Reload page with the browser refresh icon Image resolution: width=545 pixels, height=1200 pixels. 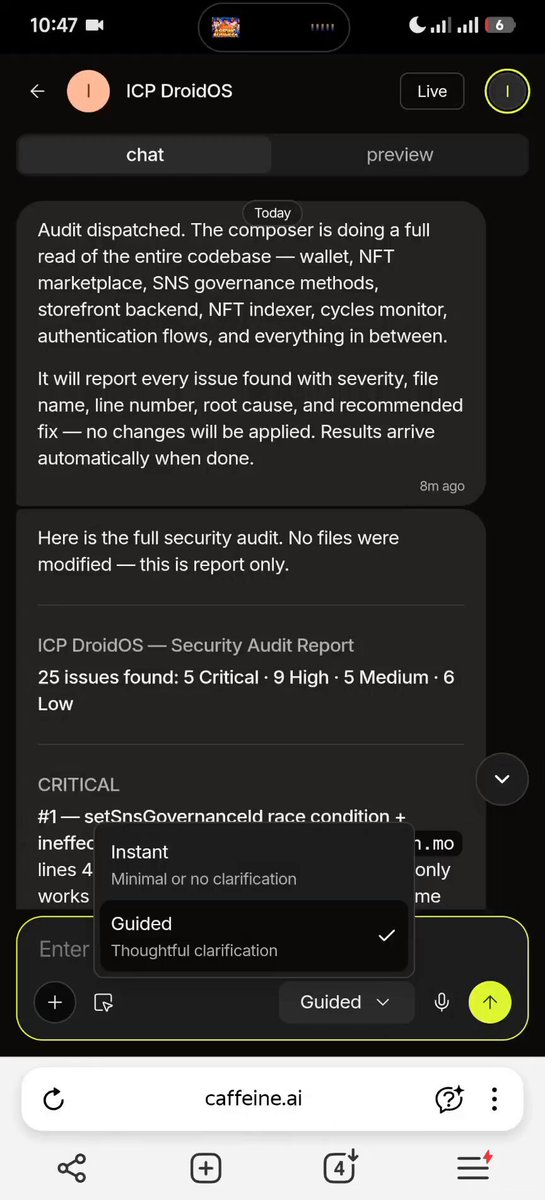54,1100
